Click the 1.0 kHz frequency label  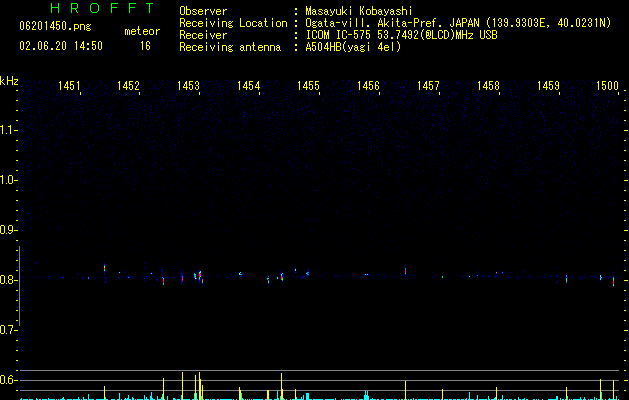point(8,180)
